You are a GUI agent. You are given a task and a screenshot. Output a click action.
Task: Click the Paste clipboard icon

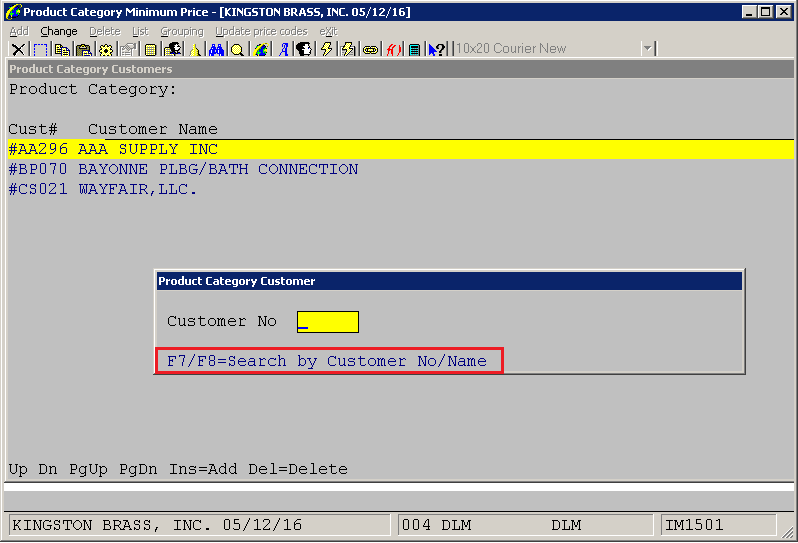click(84, 49)
